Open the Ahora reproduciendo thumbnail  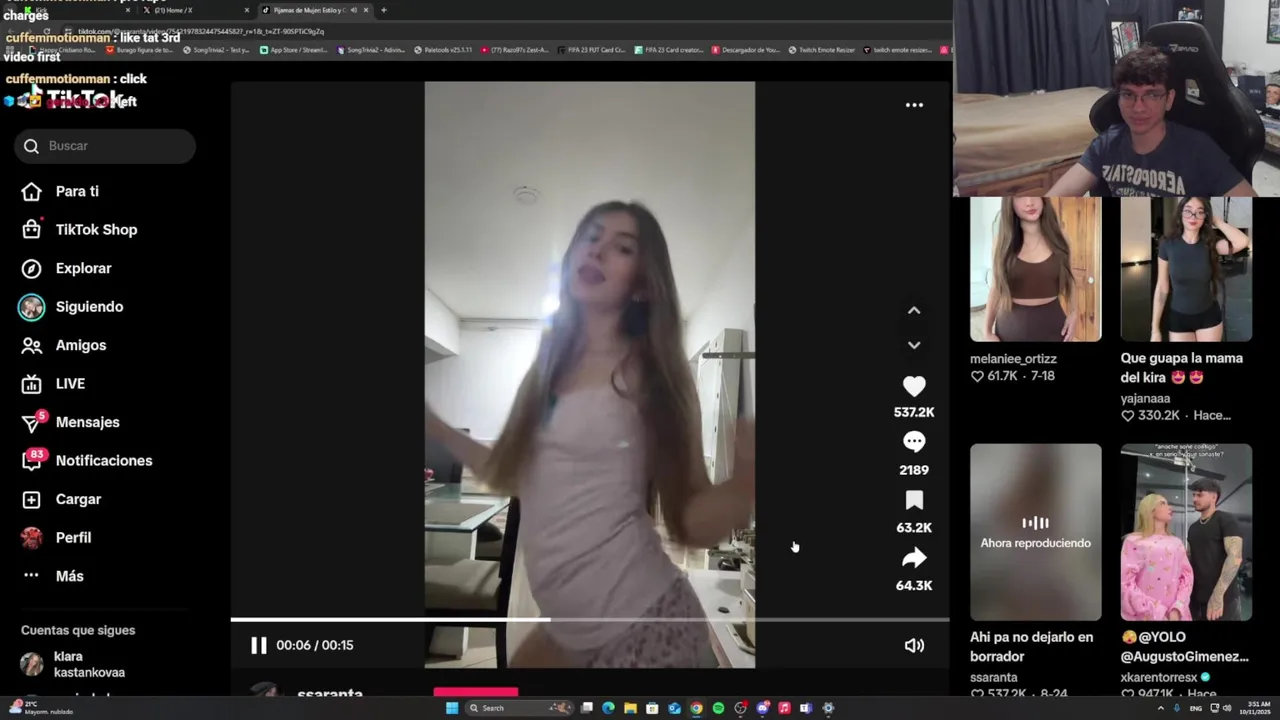[x=1036, y=532]
